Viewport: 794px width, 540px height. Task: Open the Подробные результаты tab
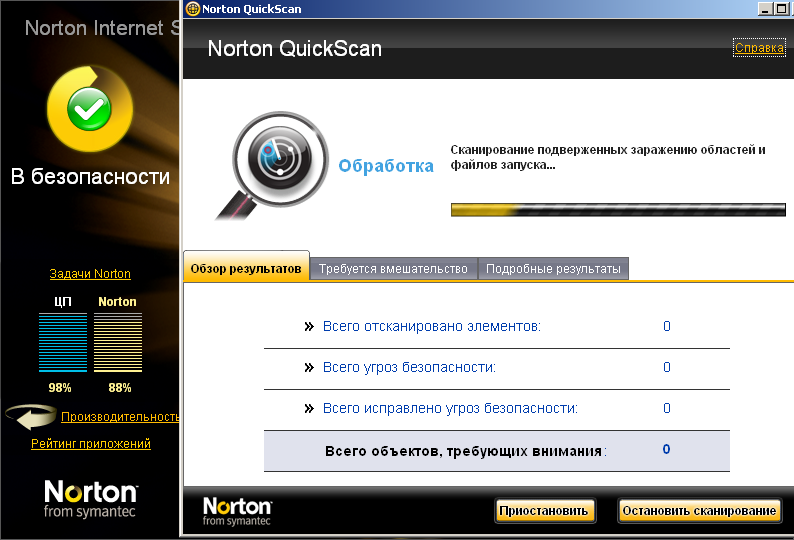[x=553, y=268]
